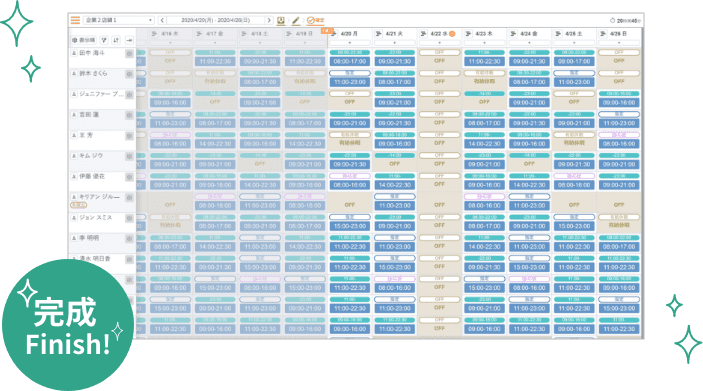Screen dimensions: 703x391
Task: Click the sort arrows icon
Action: [116, 40]
